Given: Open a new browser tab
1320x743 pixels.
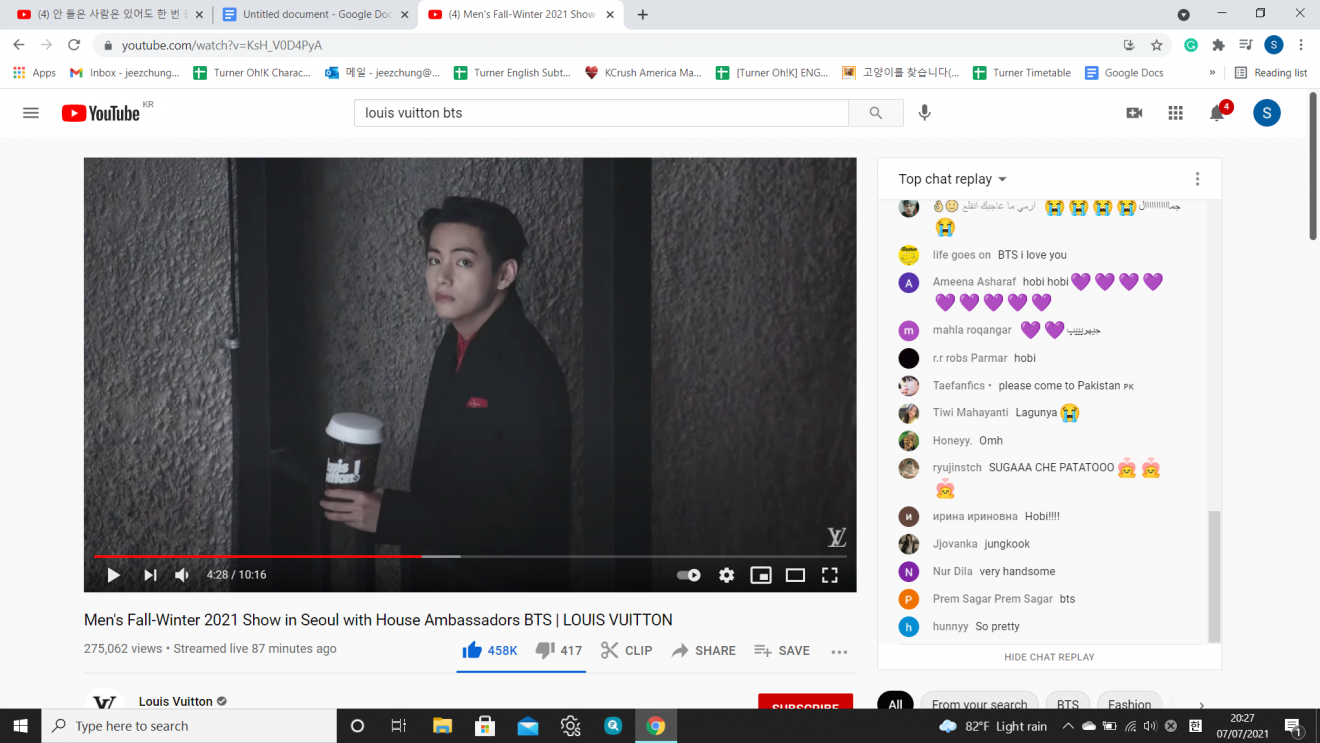Looking at the screenshot, I should click(x=642, y=14).
